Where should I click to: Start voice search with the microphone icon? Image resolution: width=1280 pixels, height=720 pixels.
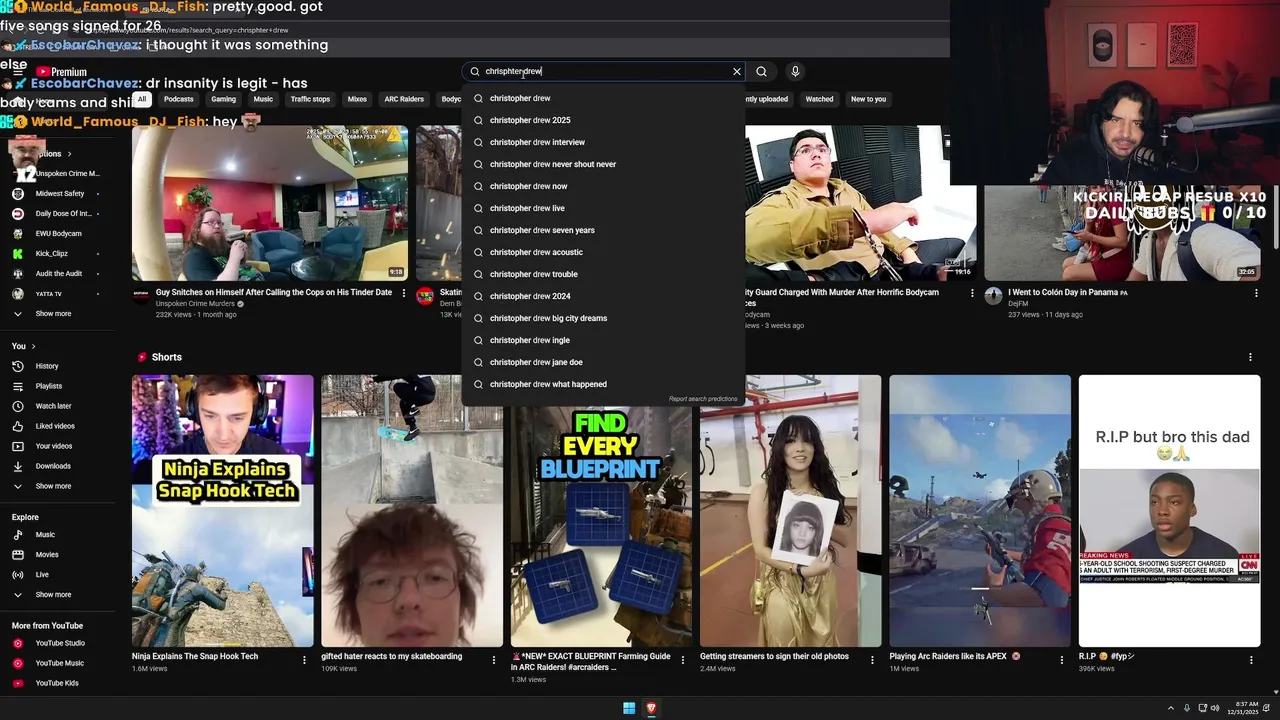point(795,72)
